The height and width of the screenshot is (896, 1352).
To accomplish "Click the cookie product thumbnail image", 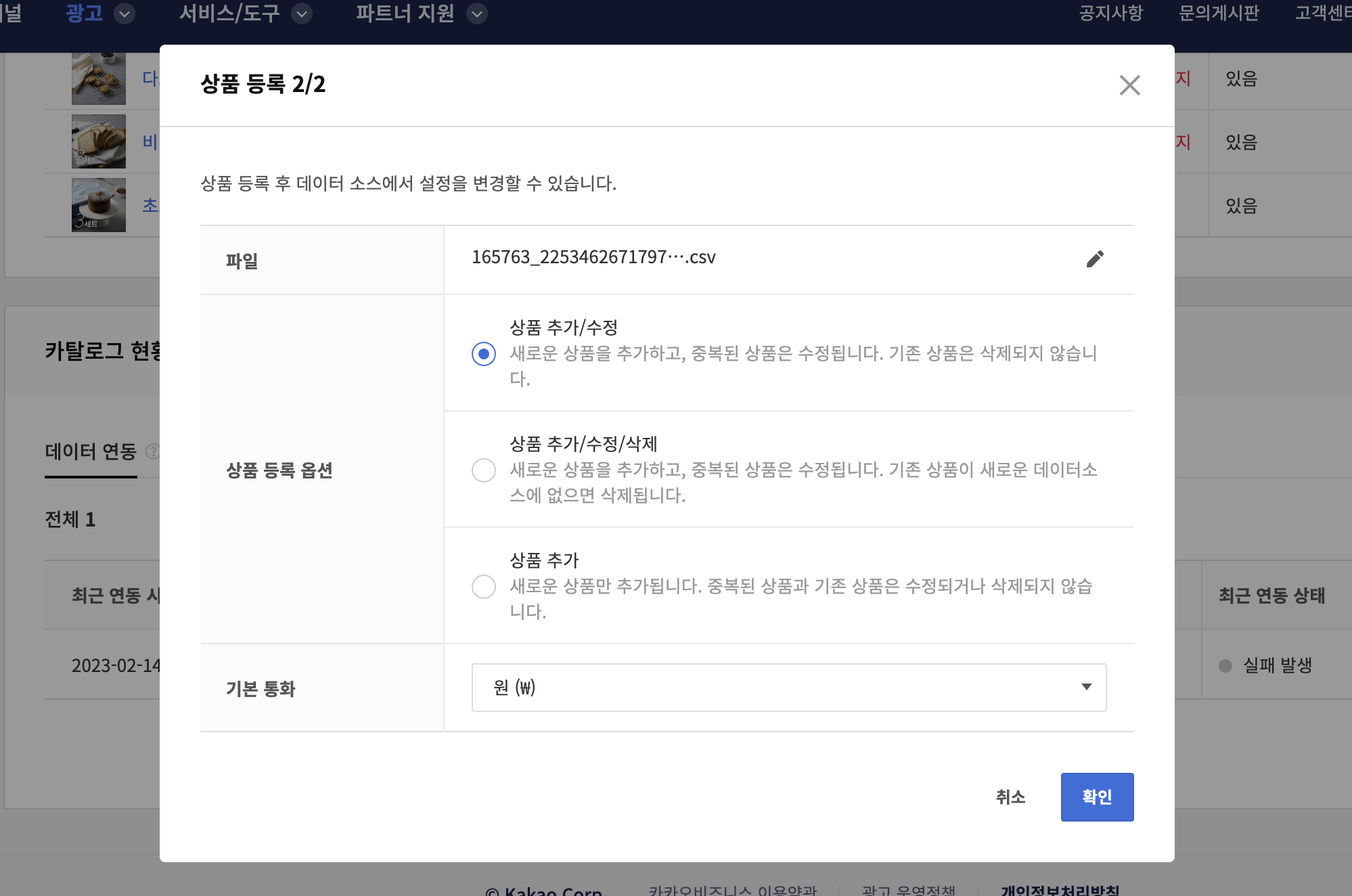I will [x=99, y=79].
